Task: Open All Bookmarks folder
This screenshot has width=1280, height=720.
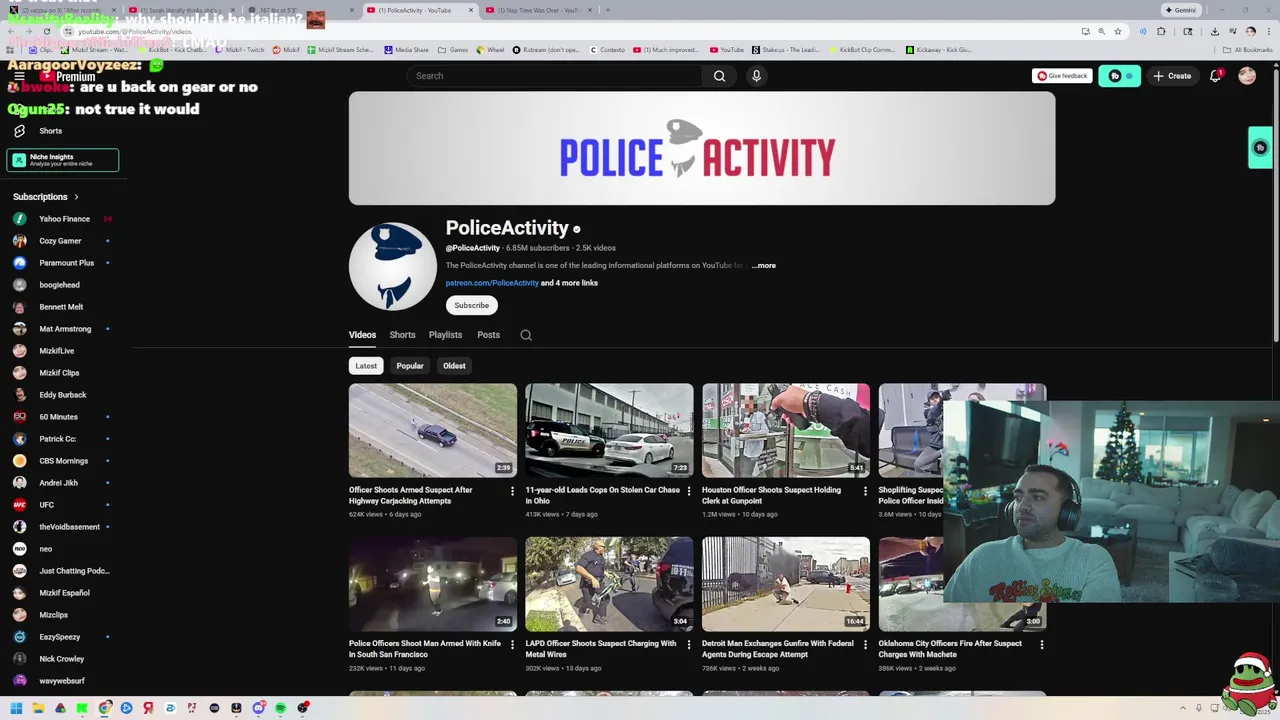Action: click(1247, 49)
